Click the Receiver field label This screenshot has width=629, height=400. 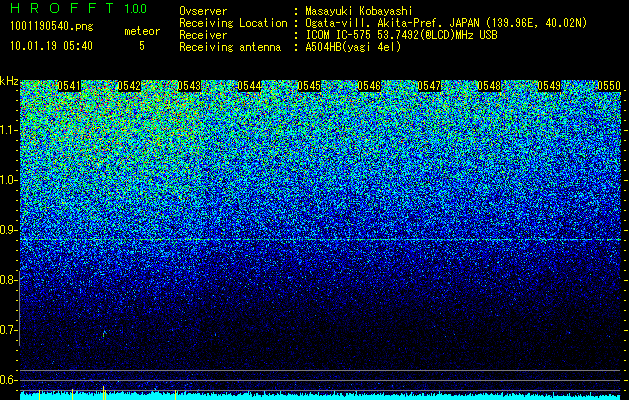(203, 35)
